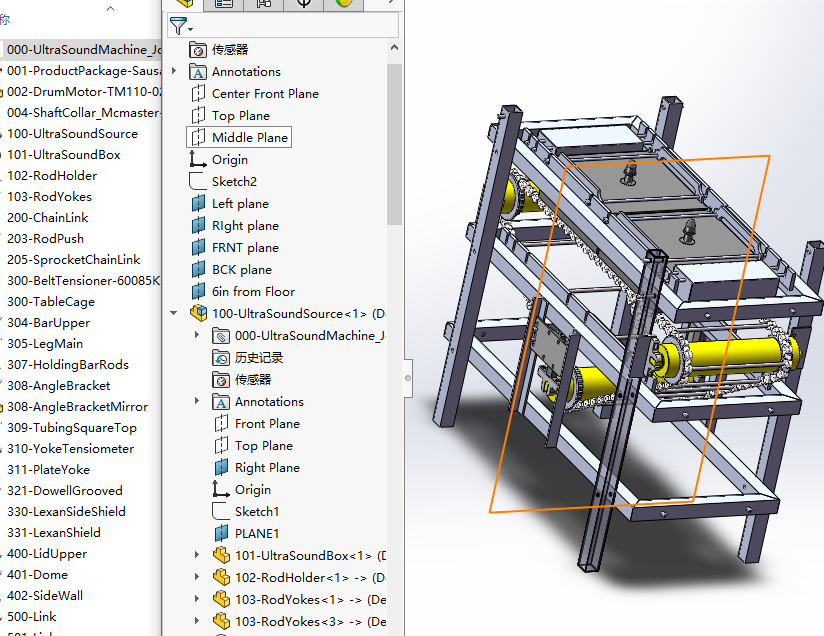Expand the top-level Annotations folder
Image resolution: width=824 pixels, height=636 pixels.
tap(174, 70)
